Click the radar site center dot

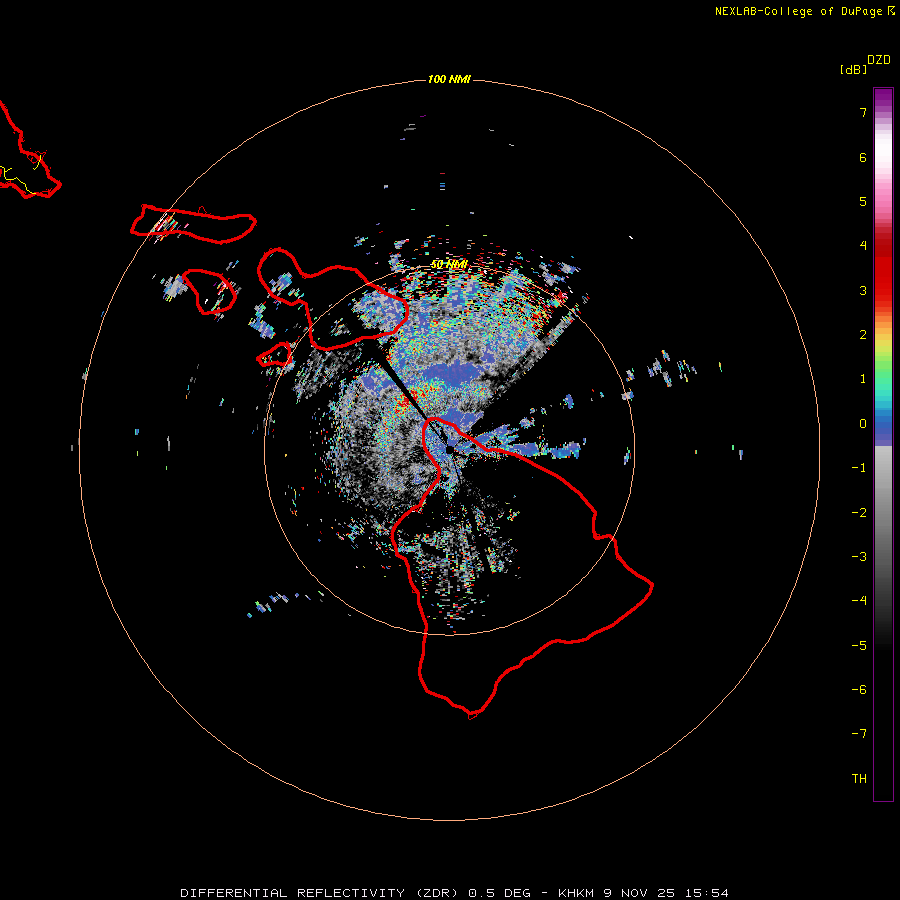click(449, 449)
